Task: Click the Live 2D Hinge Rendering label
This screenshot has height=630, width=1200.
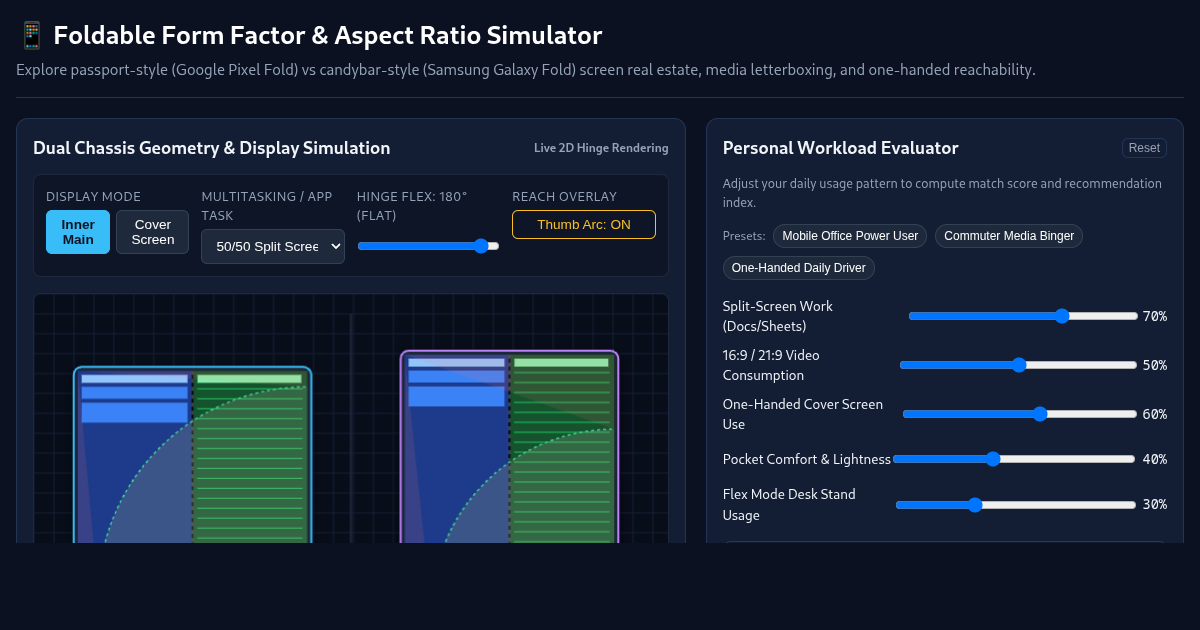Action: pyautogui.click(x=601, y=148)
